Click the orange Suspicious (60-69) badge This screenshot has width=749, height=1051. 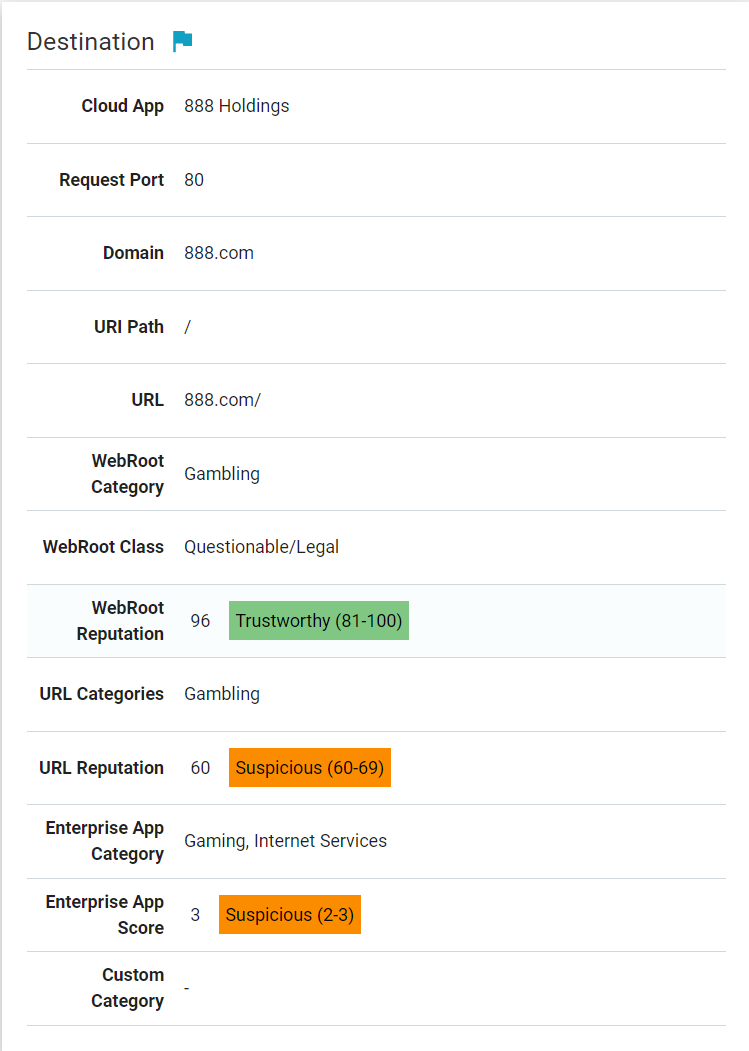(x=310, y=767)
